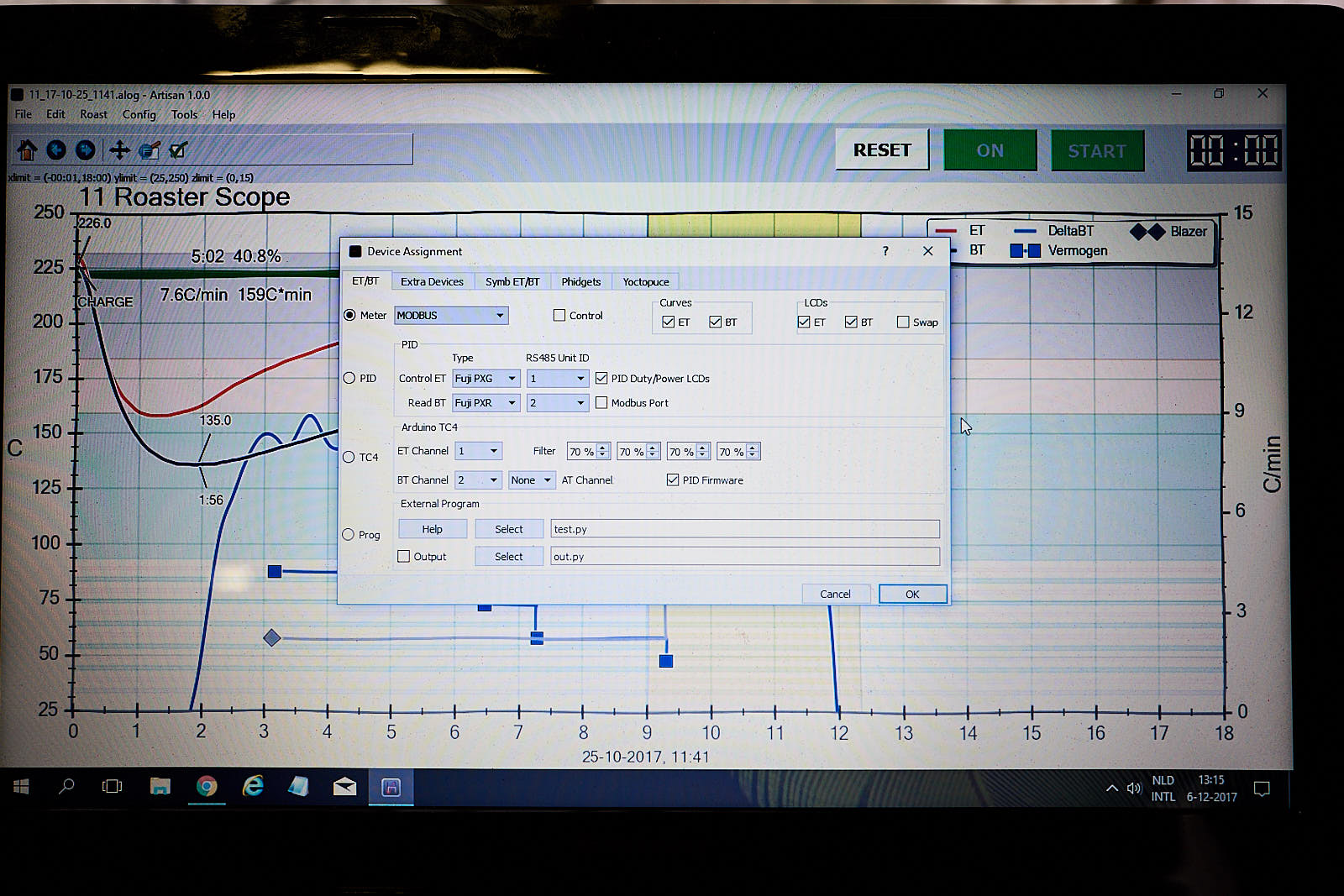Open Chrome from the taskbar
The height and width of the screenshot is (896, 1344).
pos(207,787)
